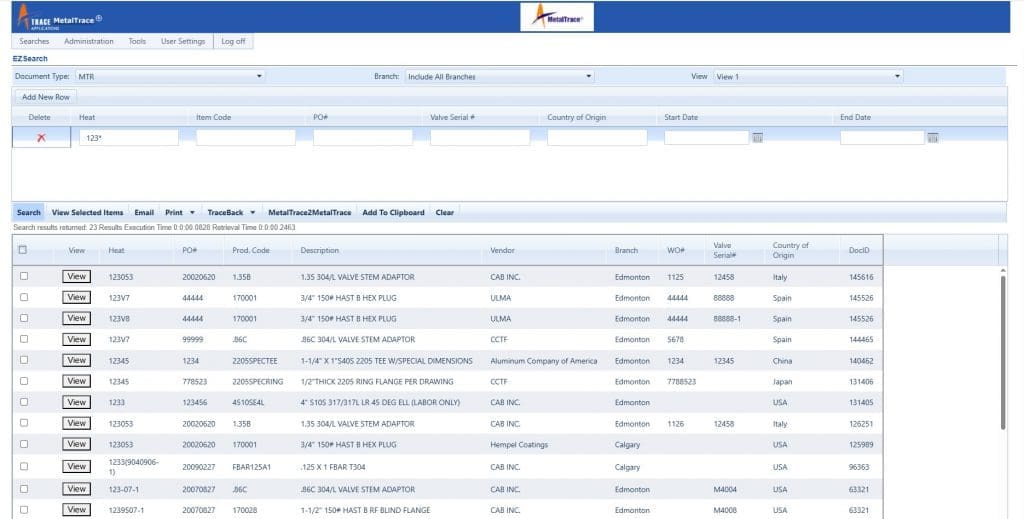Open the User Settings menu

183,41
